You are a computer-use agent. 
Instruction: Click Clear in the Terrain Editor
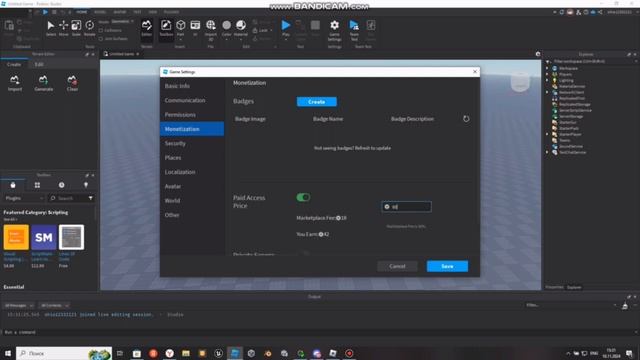pos(72,83)
